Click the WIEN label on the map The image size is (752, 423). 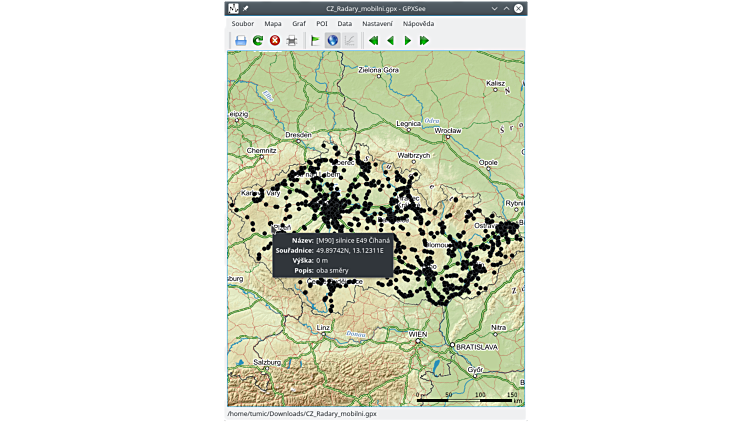coord(418,334)
